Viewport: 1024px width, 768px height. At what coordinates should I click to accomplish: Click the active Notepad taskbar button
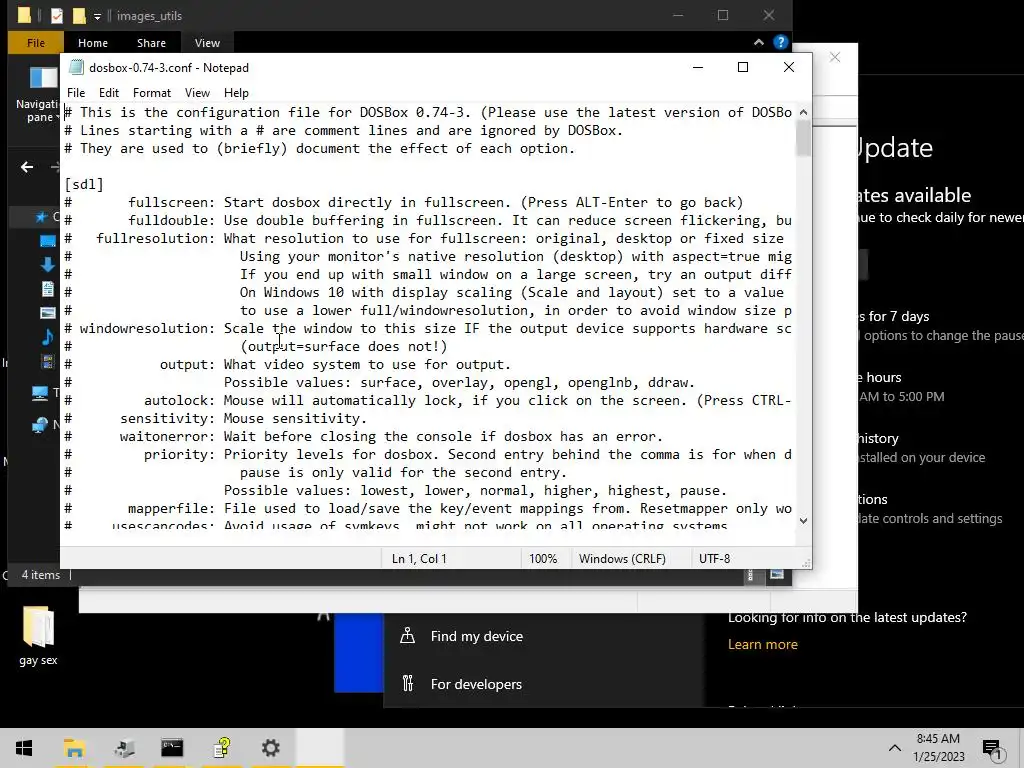pyautogui.click(x=319, y=748)
